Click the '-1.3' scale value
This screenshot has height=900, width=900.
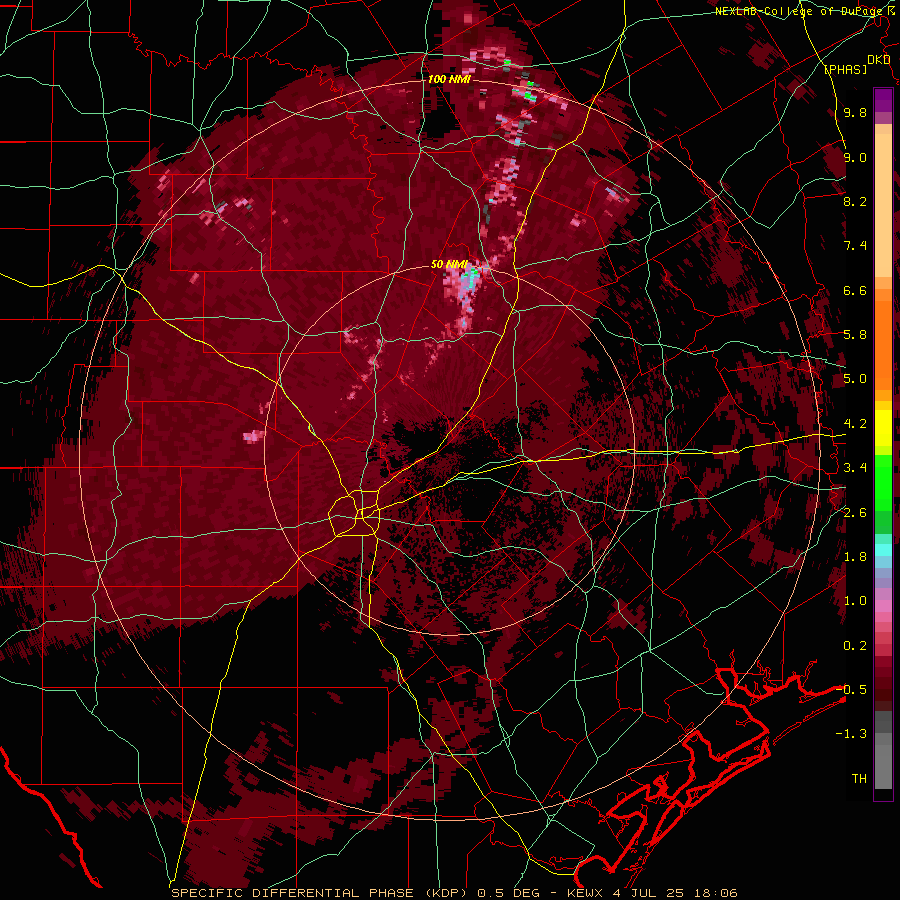pyautogui.click(x=851, y=734)
